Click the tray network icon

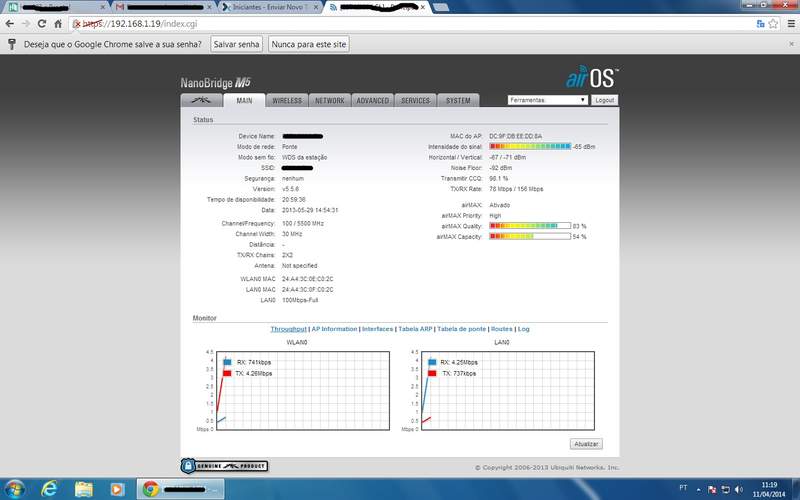[x=726, y=490]
